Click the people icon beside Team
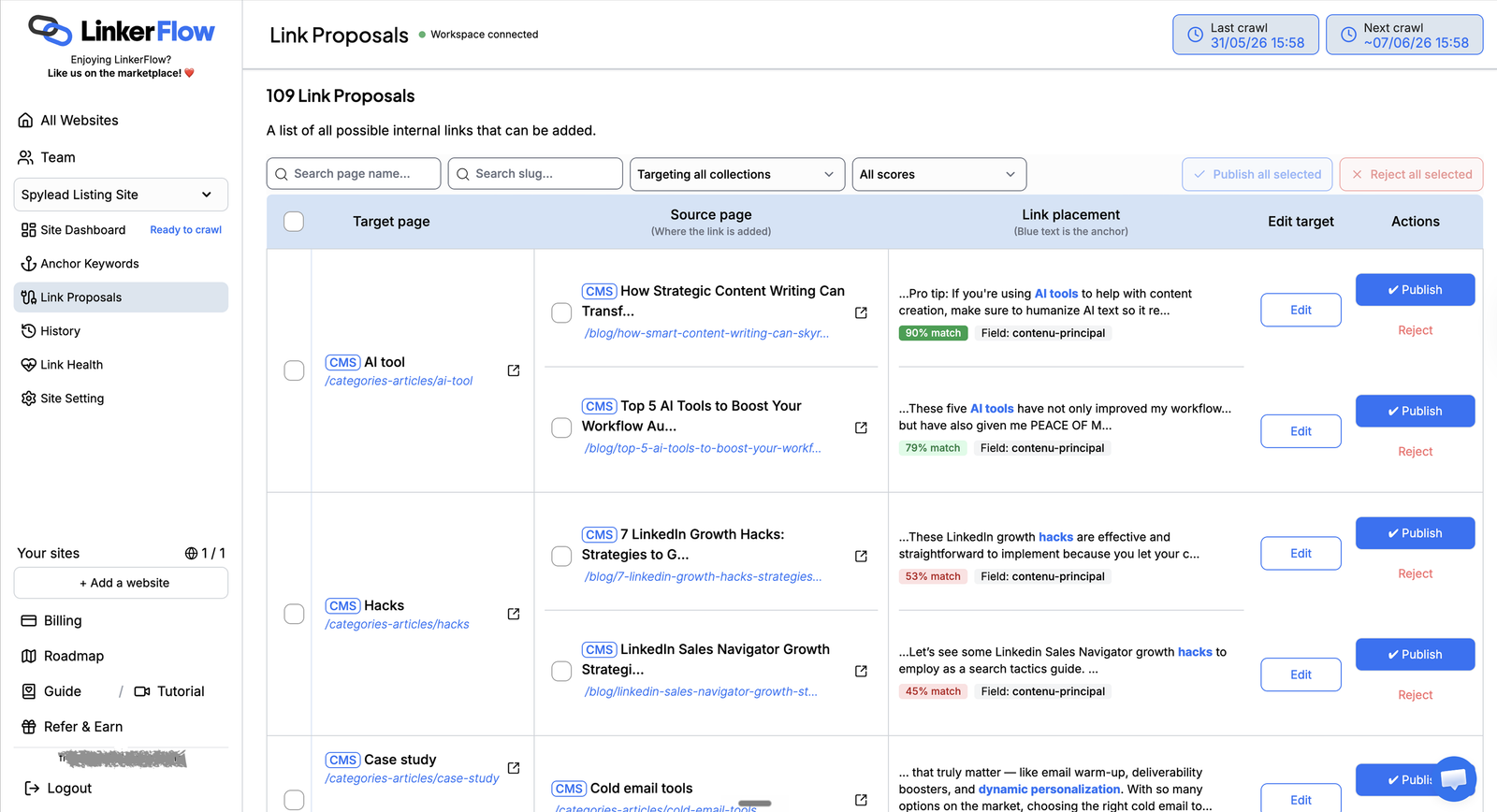This screenshot has height=812, width=1497. pos(26,157)
